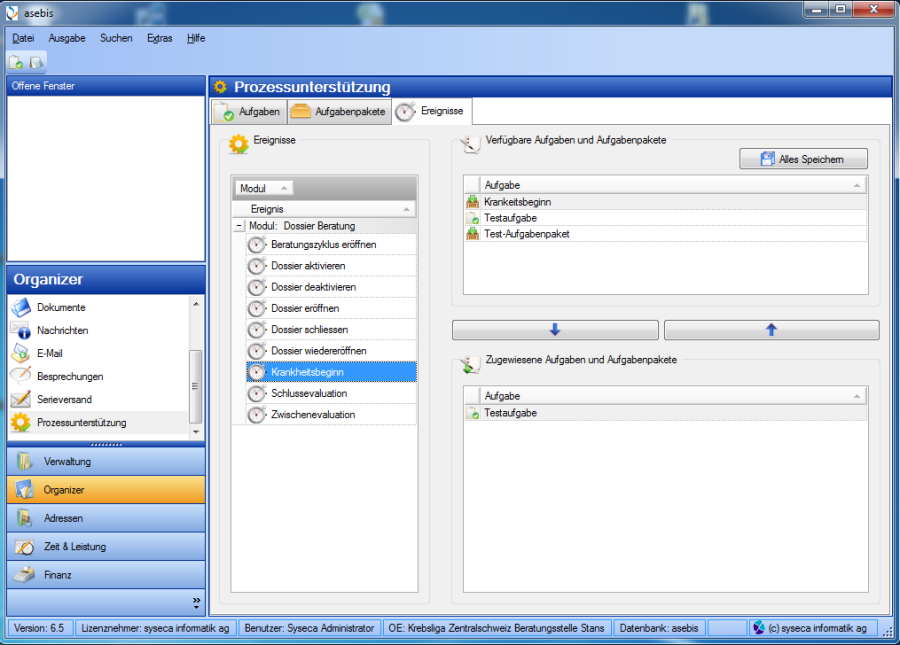Sort available list by Aufgabe header
Viewport: 900px width, 645px height.
(673, 185)
